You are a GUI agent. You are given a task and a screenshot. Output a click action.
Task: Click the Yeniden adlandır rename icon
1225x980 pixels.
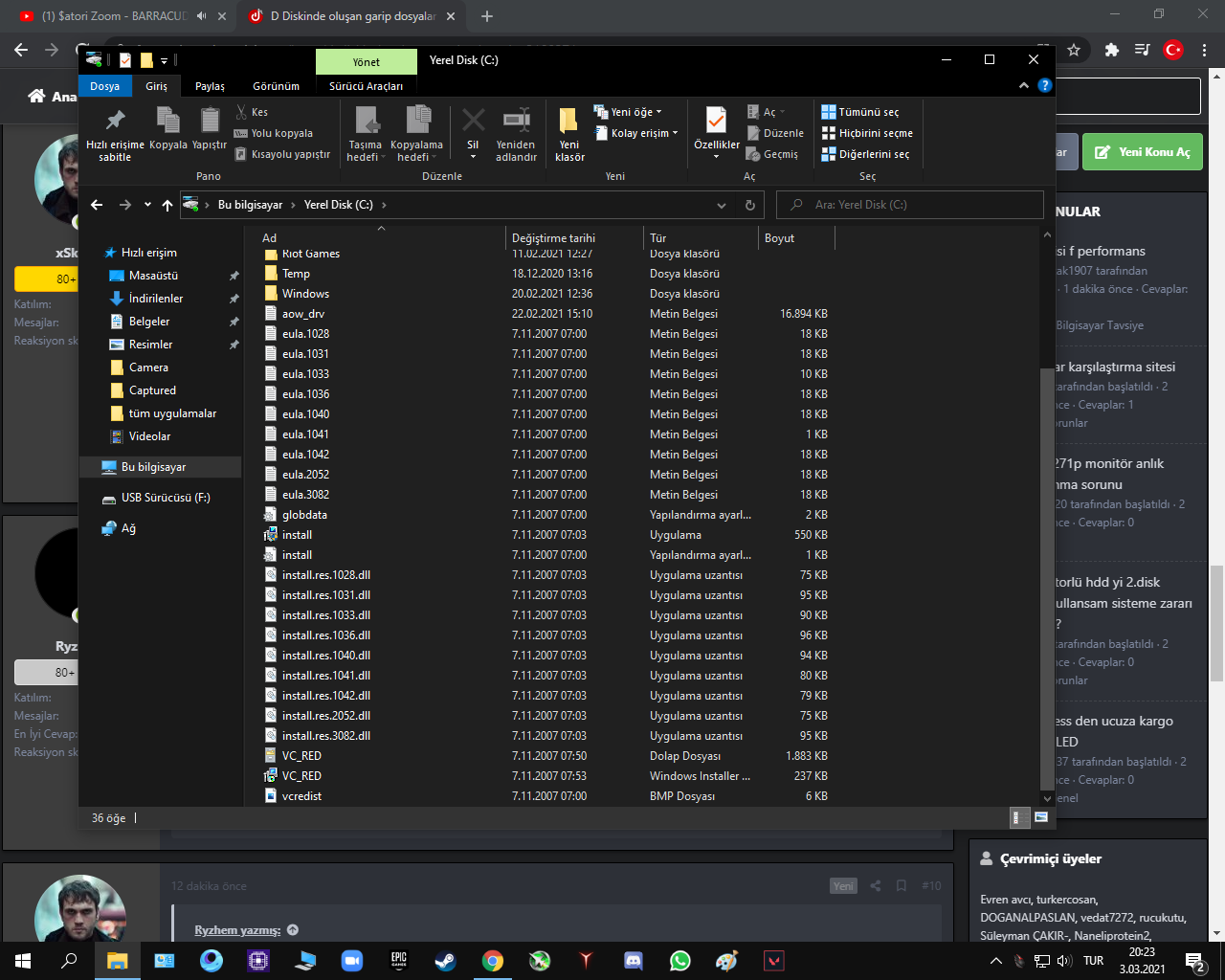[x=516, y=120]
